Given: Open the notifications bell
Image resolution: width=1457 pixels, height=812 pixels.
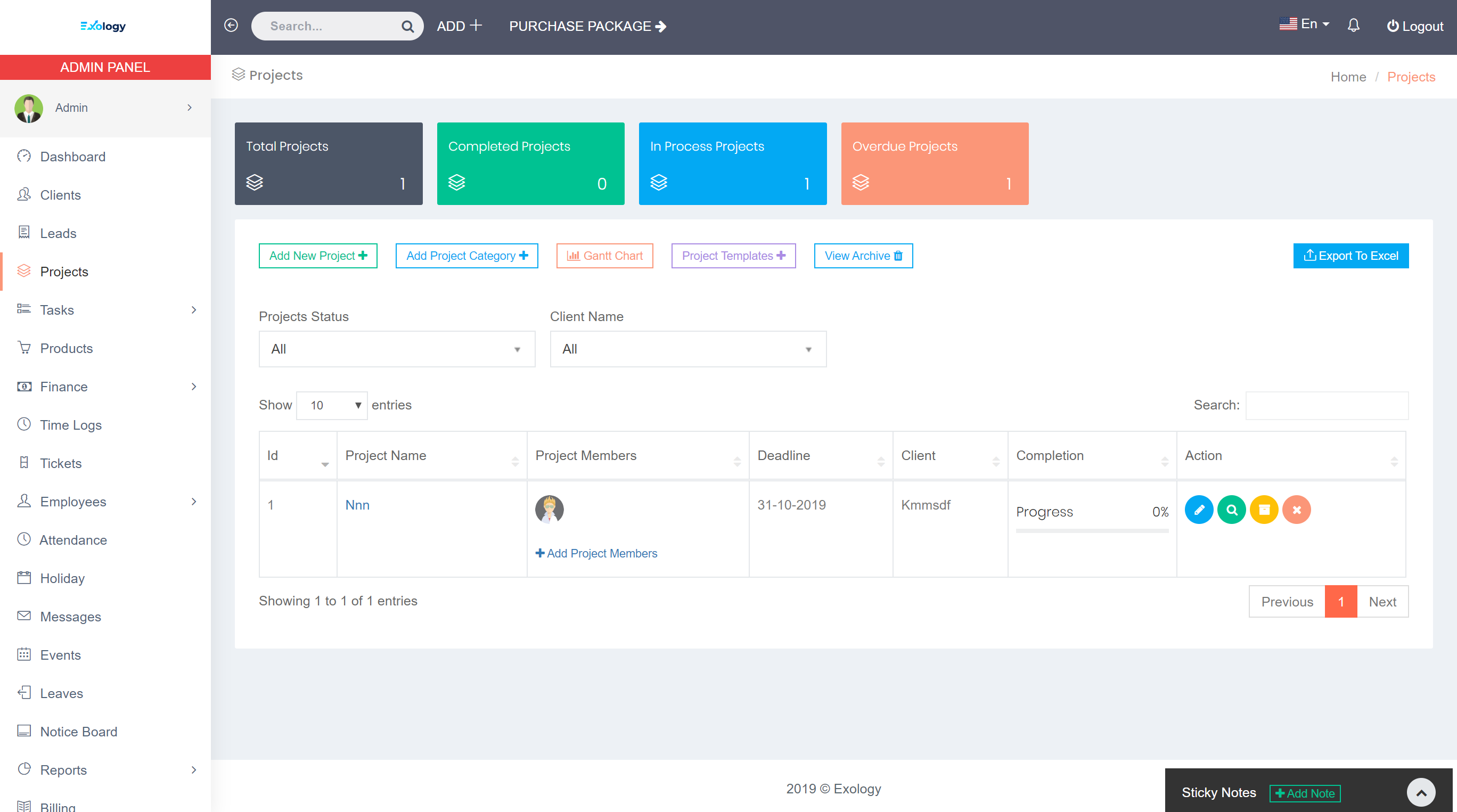Looking at the screenshot, I should click(x=1353, y=26).
